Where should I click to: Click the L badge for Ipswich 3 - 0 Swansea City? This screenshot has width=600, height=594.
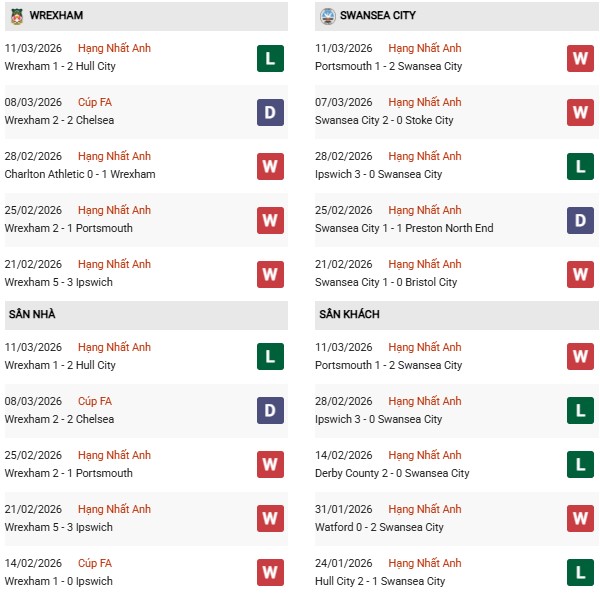coord(581,166)
